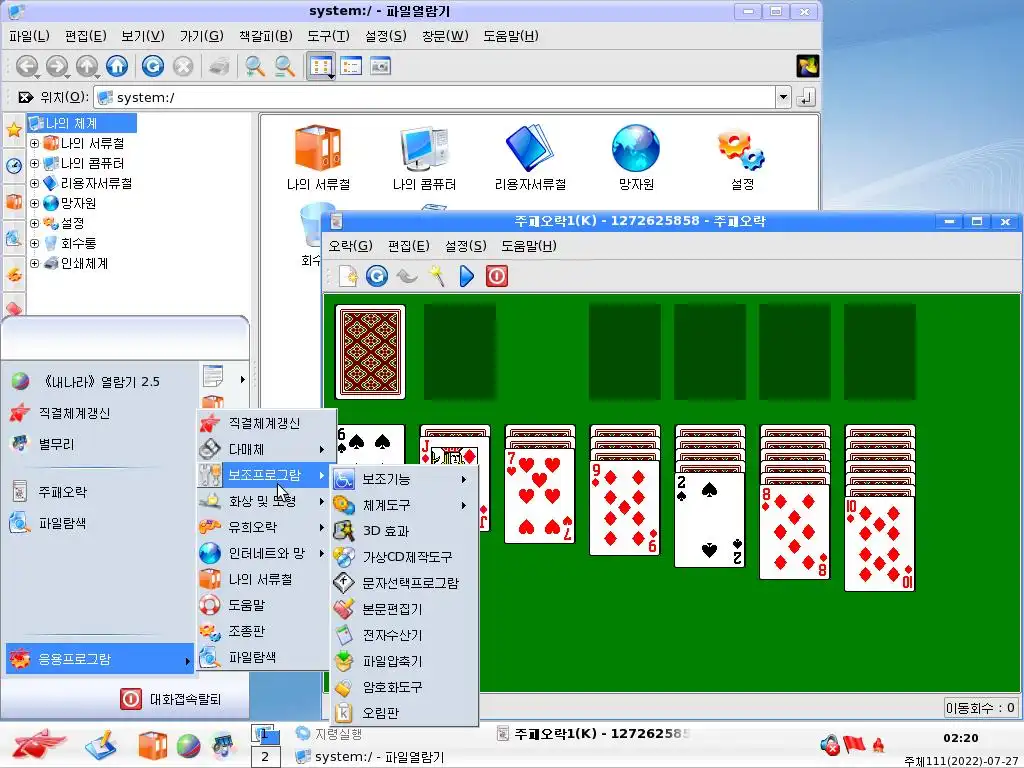The image size is (1024, 768).
Task: Go to Home in file browser toolbar
Action: click(117, 66)
